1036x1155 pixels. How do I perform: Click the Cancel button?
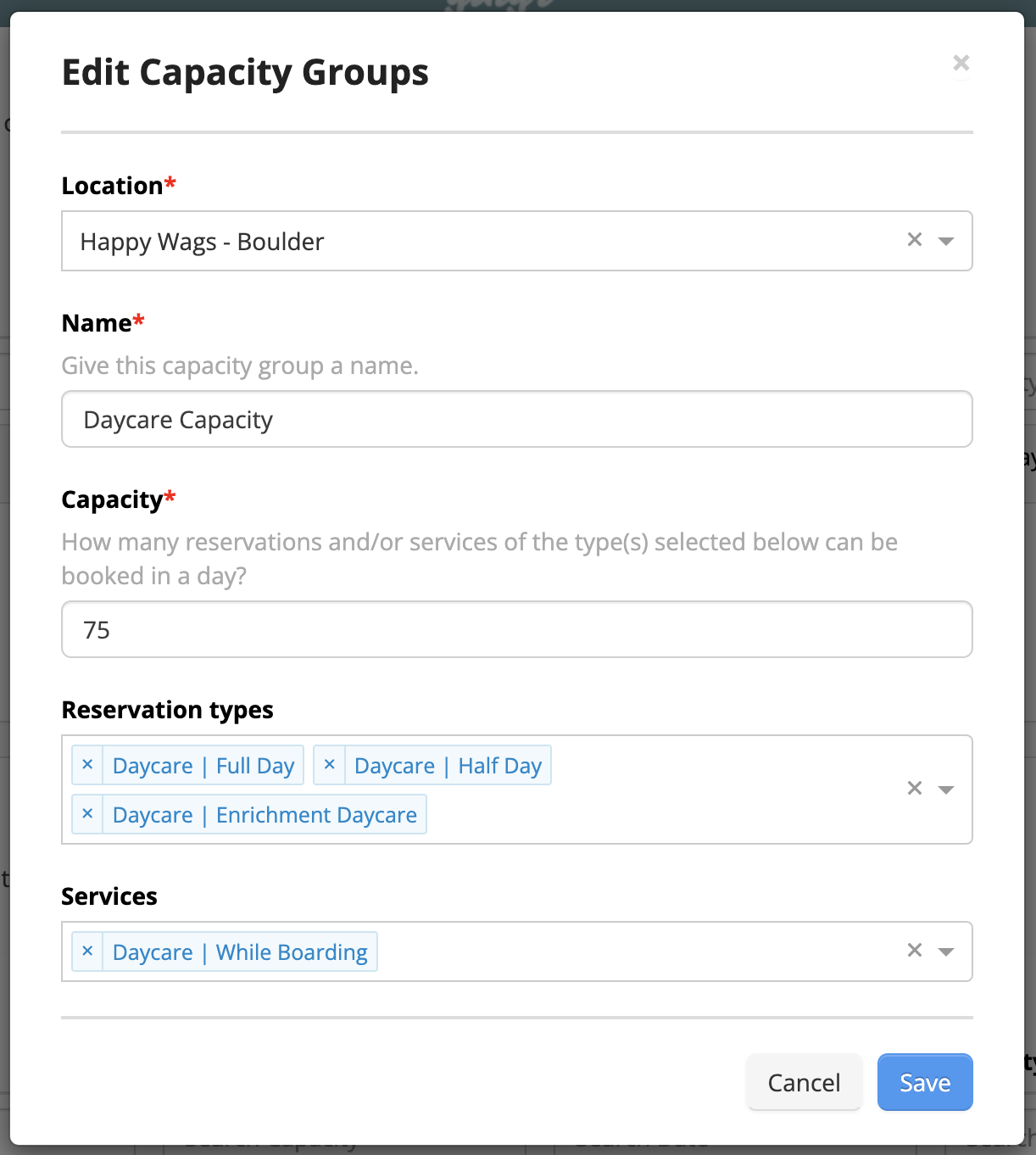coord(804,1082)
